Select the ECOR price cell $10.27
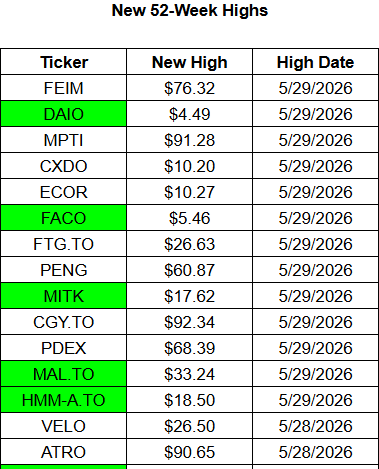The image size is (379, 469). pos(190,192)
